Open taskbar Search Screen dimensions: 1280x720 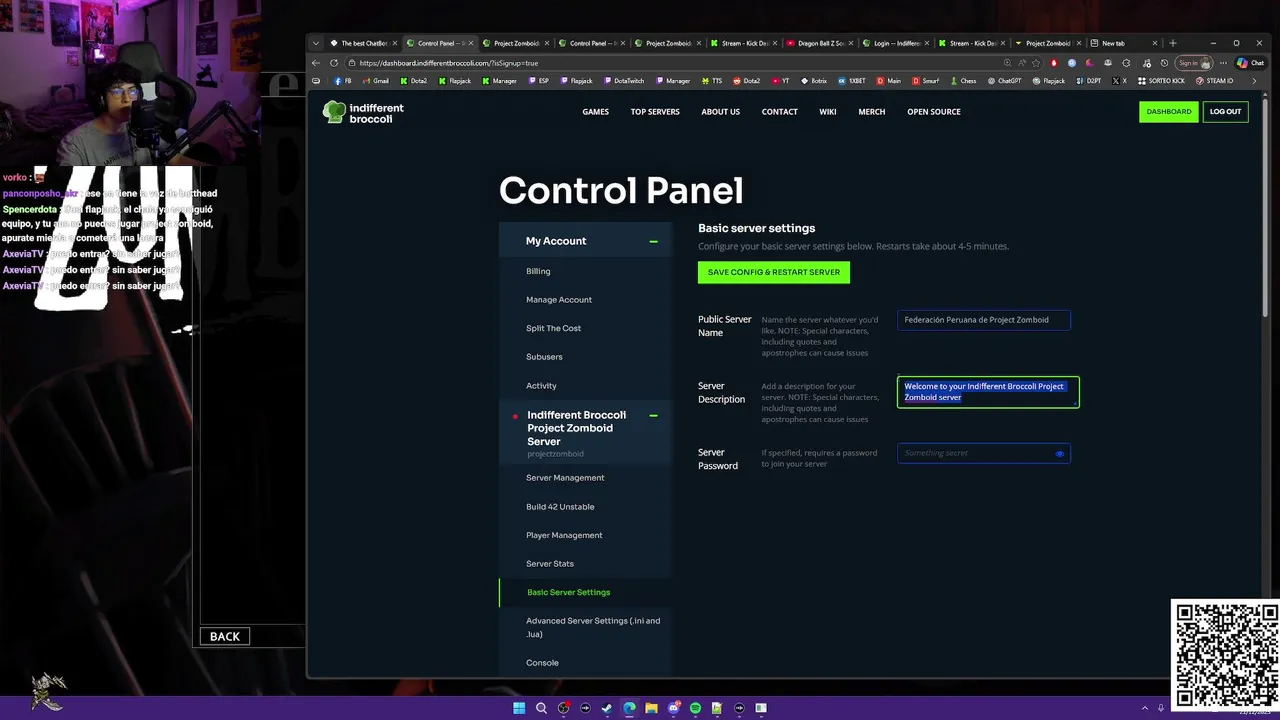[541, 708]
